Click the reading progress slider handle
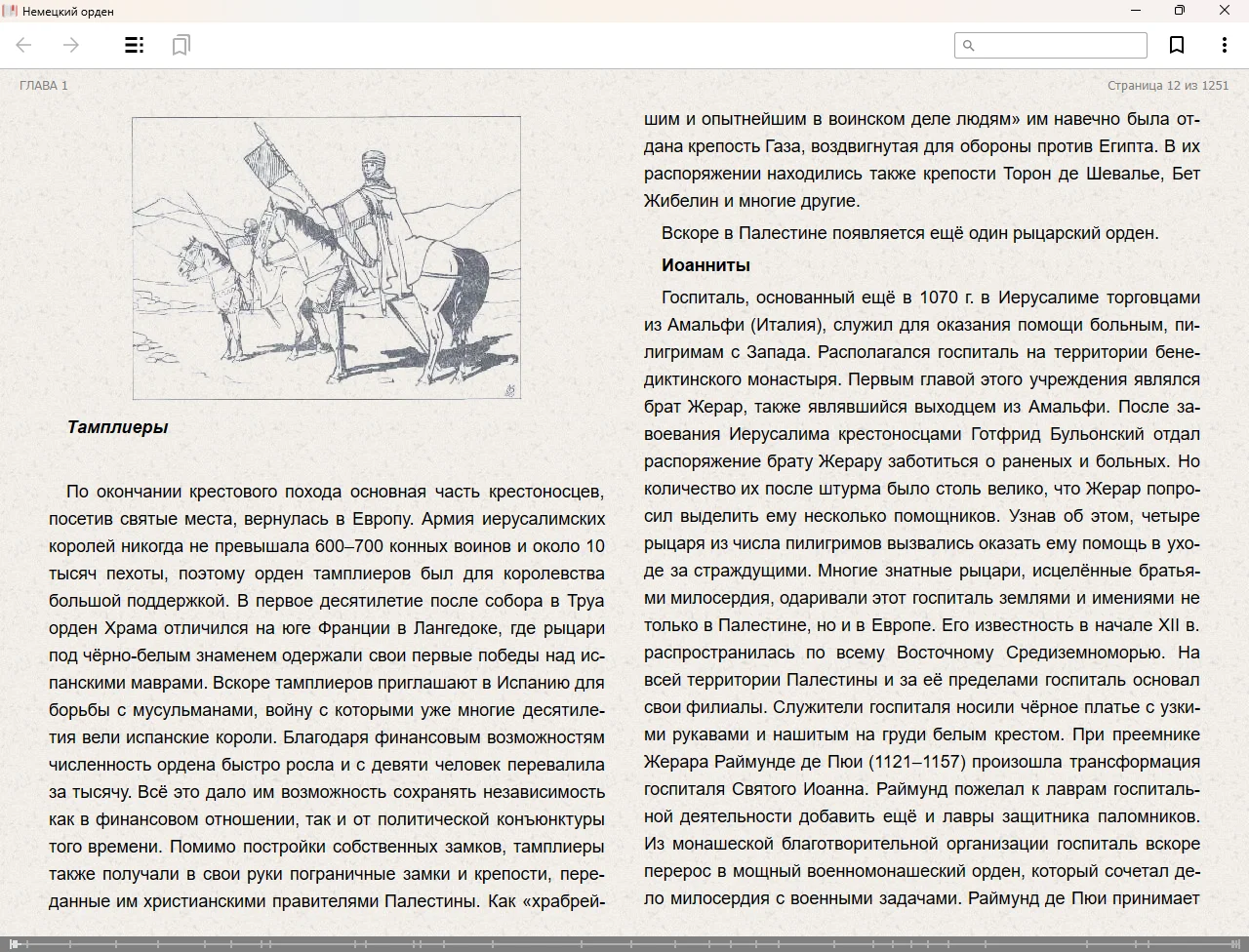Screen dimensions: 1249x952 14,943
